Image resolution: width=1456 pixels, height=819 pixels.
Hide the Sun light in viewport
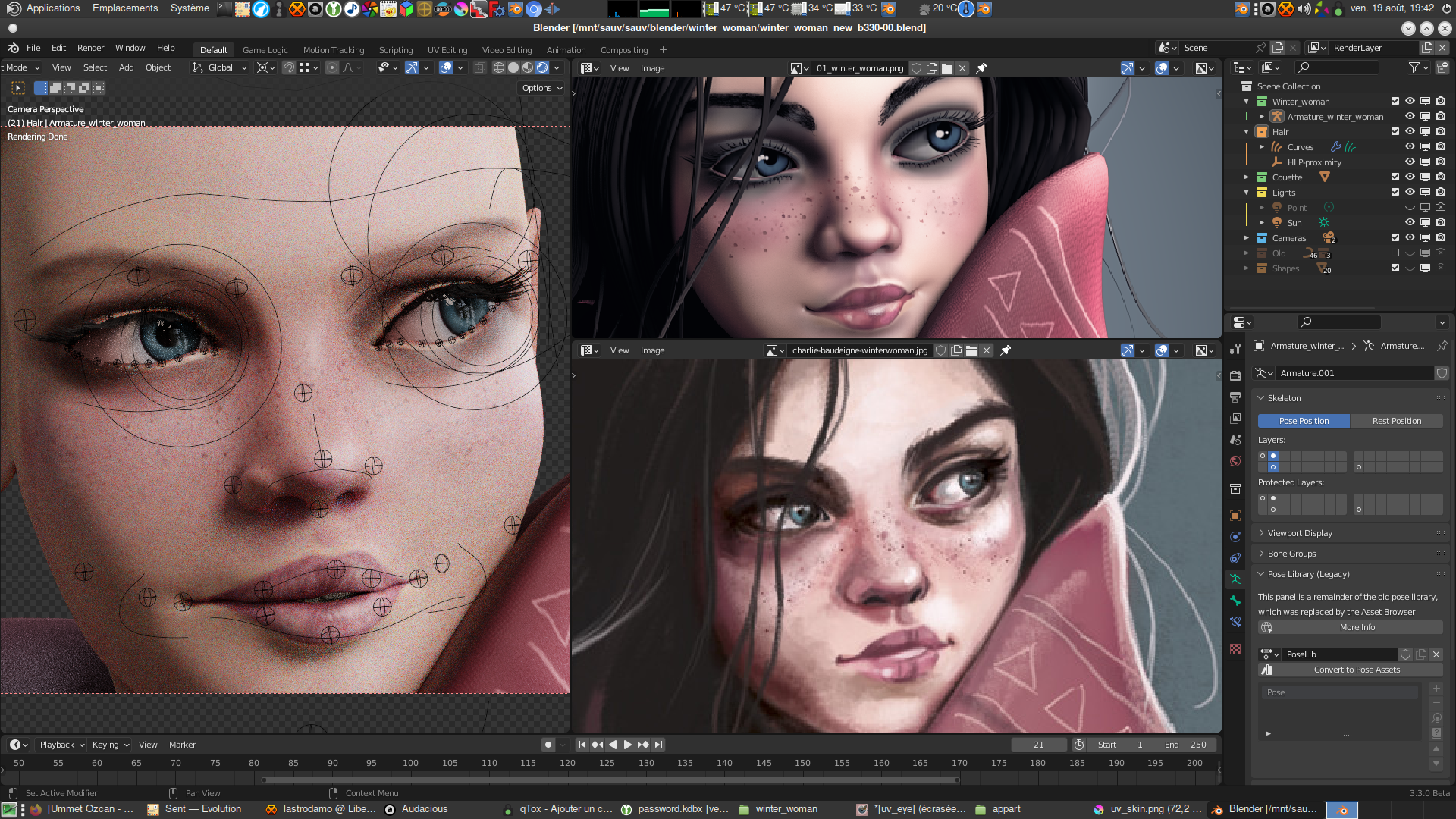point(1410,223)
